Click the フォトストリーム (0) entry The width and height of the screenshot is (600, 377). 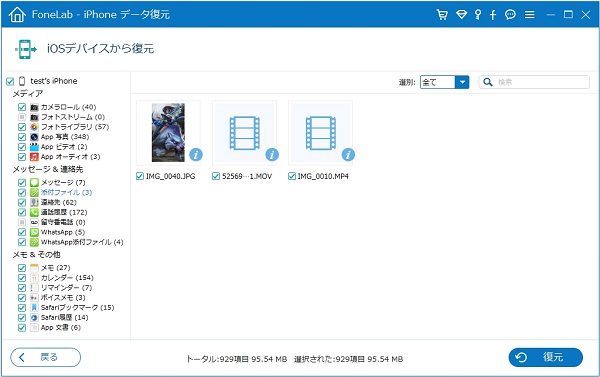click(x=73, y=117)
